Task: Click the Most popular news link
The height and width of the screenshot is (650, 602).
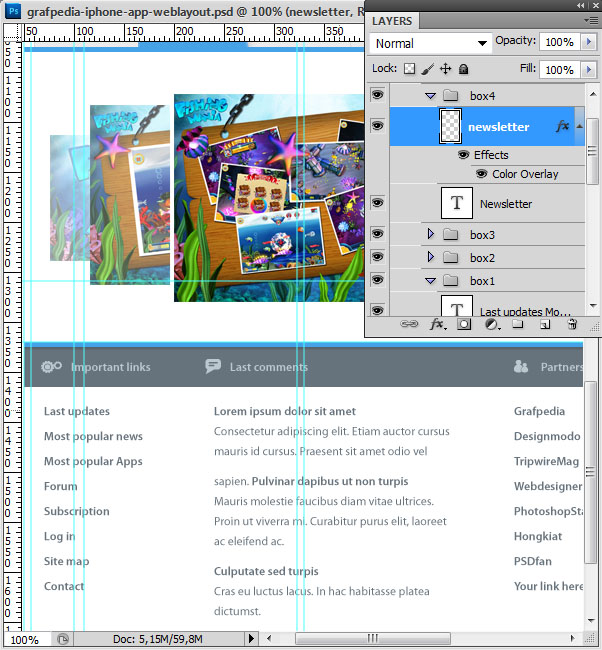Action: pos(93,437)
